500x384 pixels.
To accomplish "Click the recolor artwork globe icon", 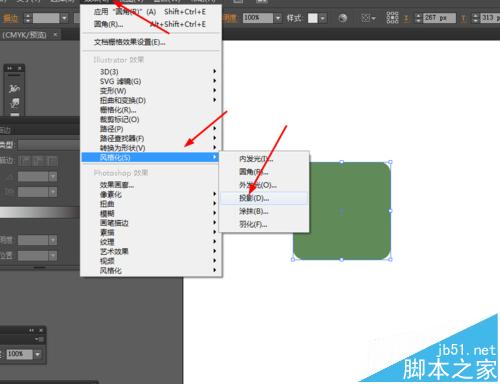I will pyautogui.click(x=343, y=18).
